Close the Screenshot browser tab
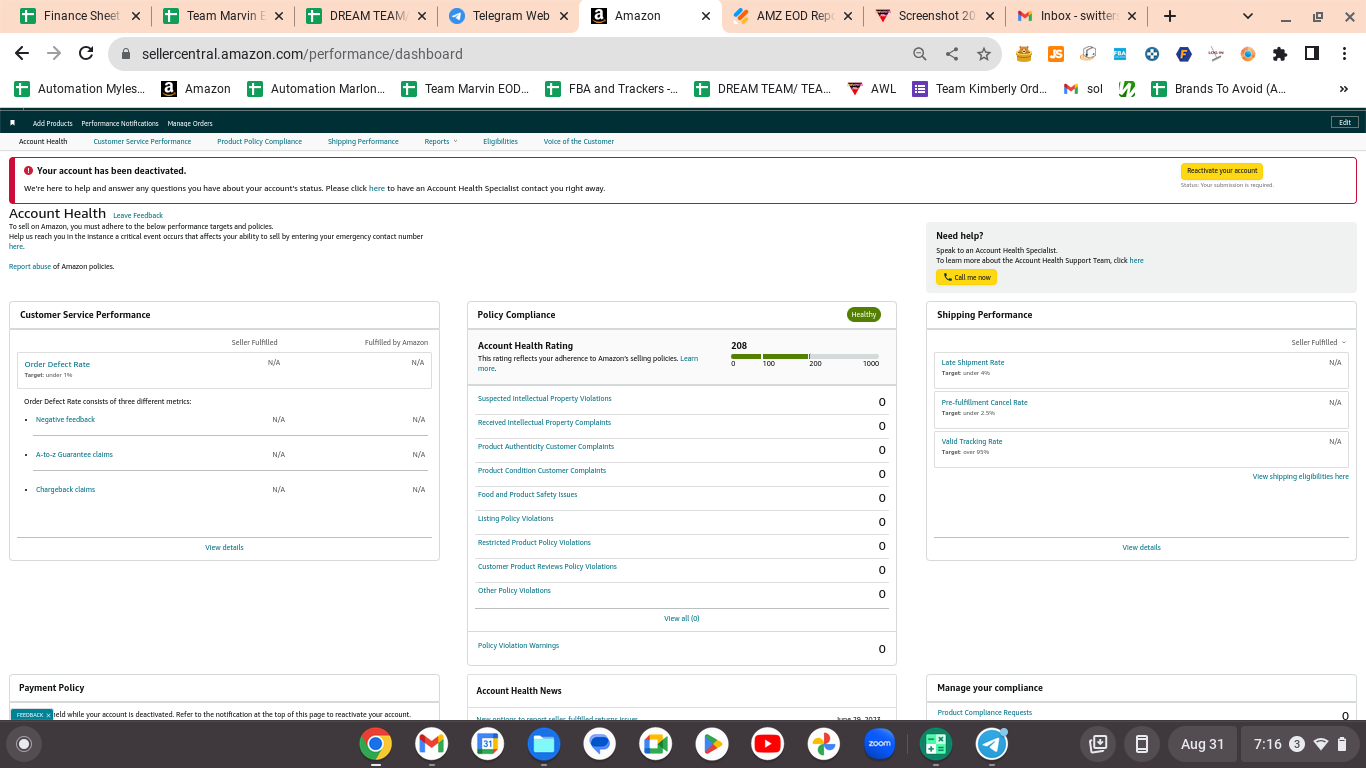 (x=988, y=16)
